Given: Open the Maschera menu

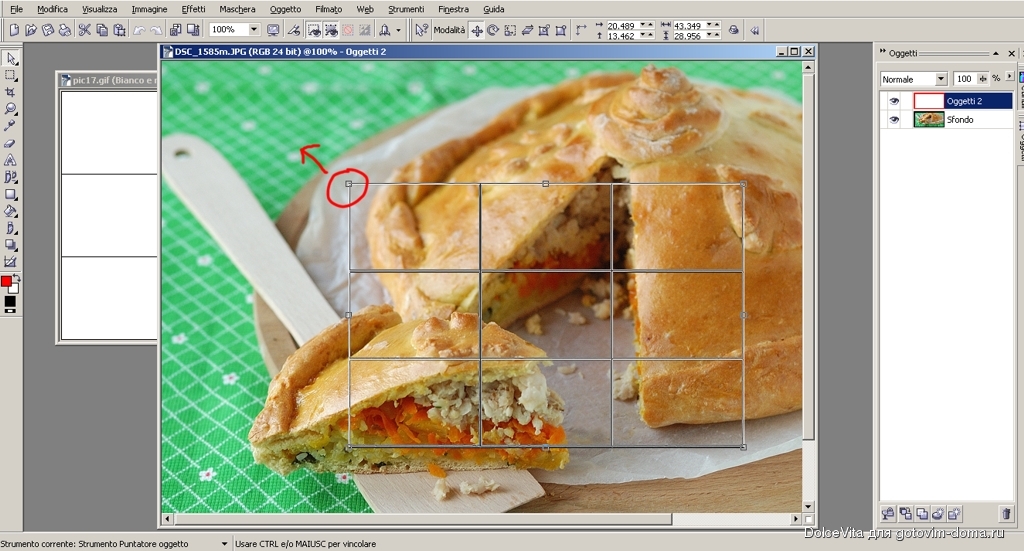Looking at the screenshot, I should [237, 9].
